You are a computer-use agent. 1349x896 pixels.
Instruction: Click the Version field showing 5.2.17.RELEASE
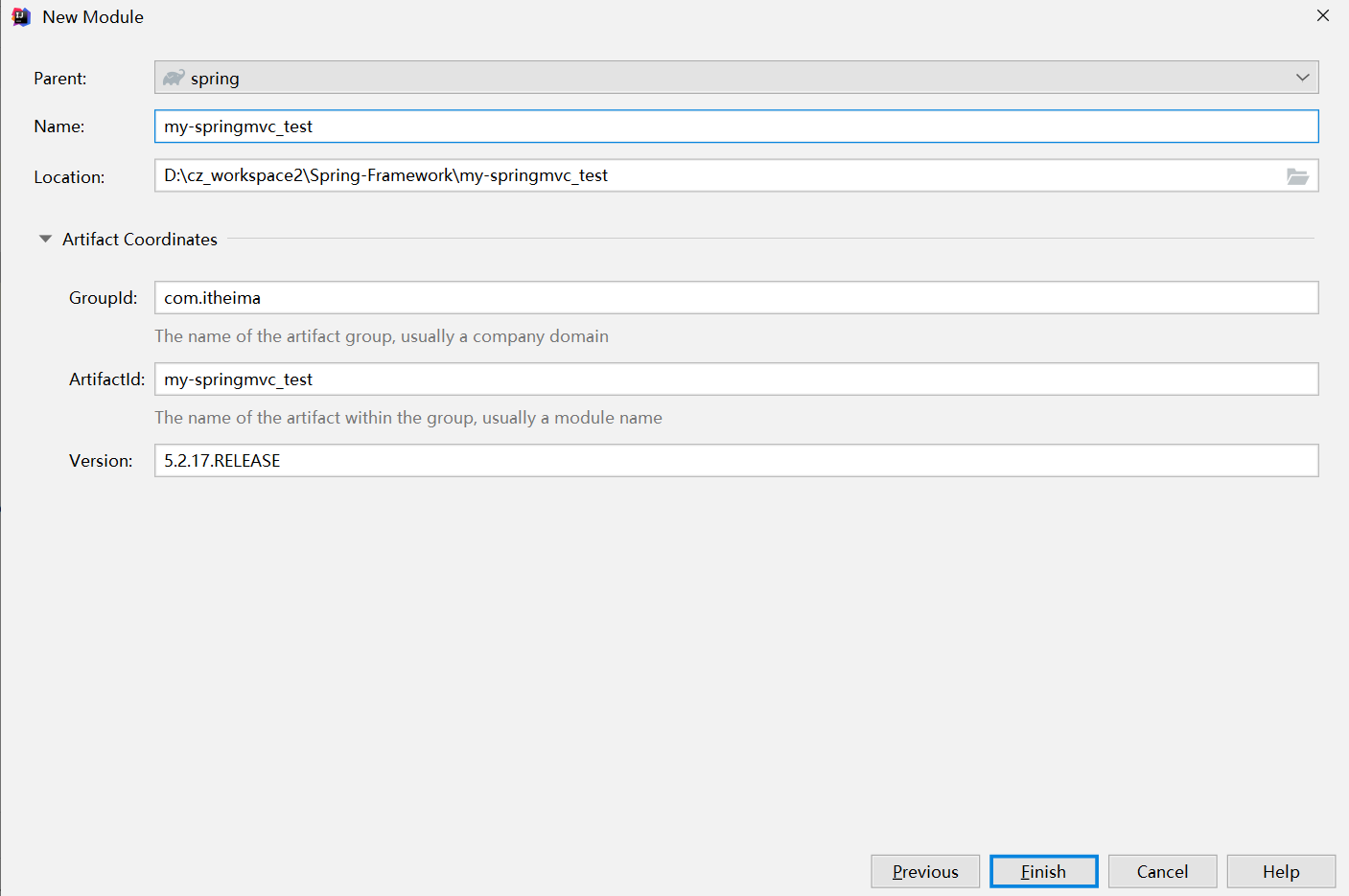(736, 461)
